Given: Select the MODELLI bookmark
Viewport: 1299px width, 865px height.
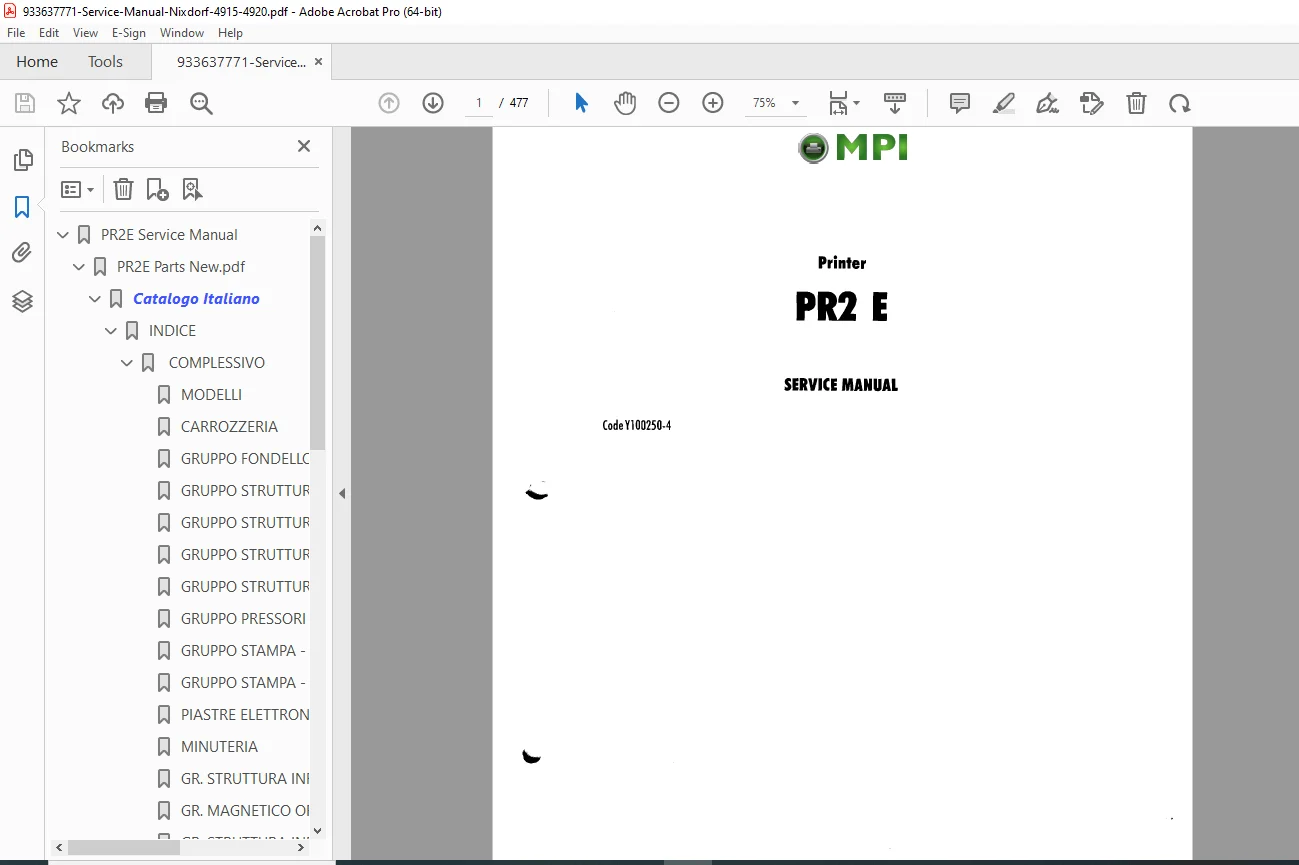Looking at the screenshot, I should coord(211,395).
